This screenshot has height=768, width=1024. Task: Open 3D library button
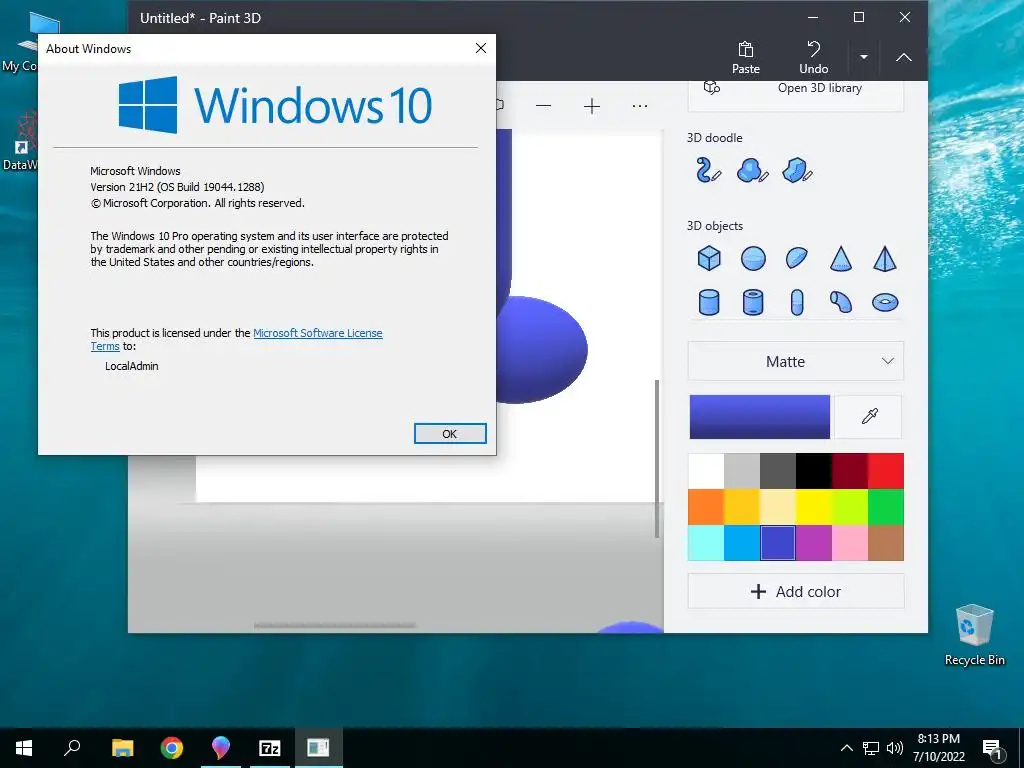point(795,89)
